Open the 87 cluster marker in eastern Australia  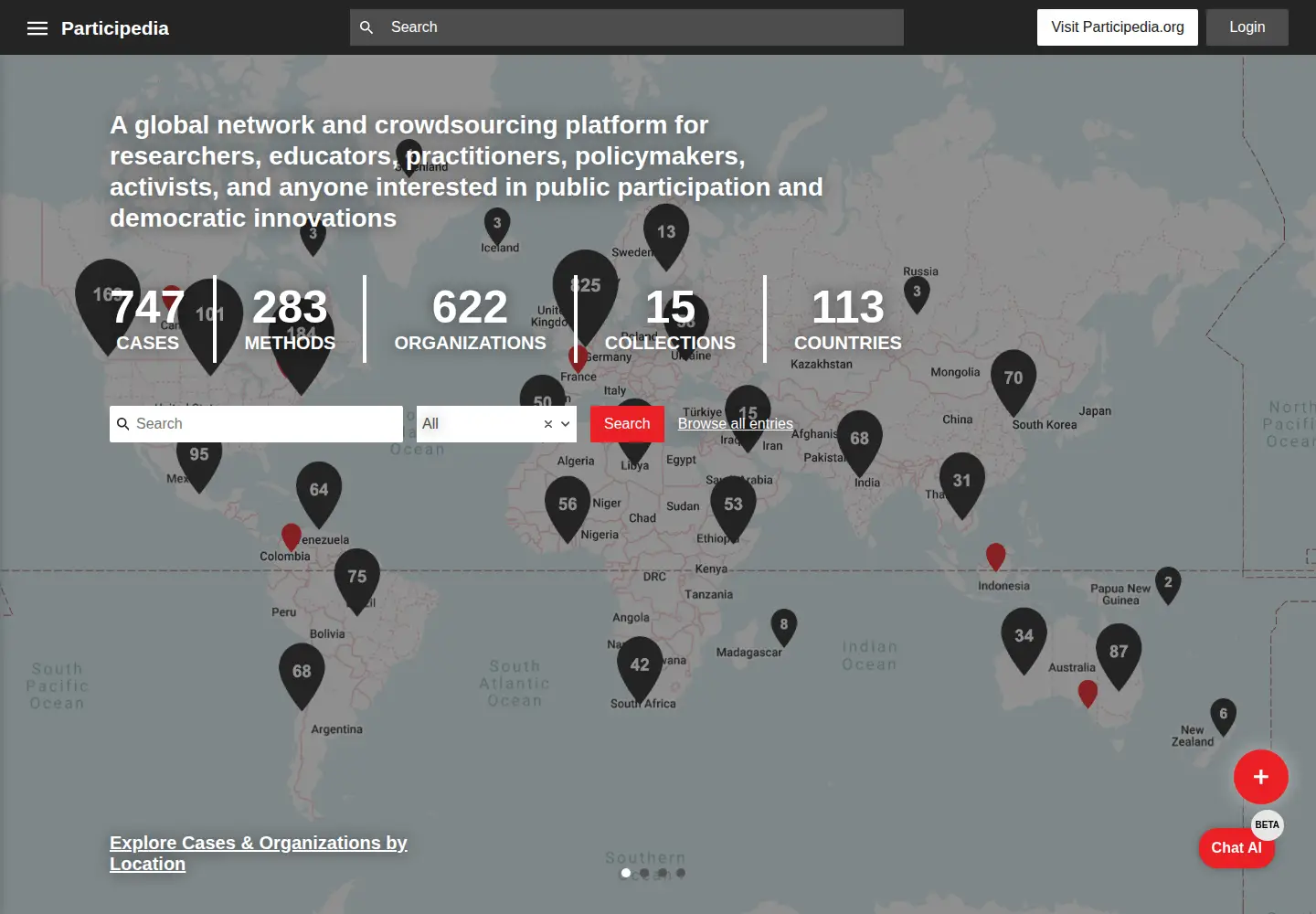pyautogui.click(x=1119, y=655)
